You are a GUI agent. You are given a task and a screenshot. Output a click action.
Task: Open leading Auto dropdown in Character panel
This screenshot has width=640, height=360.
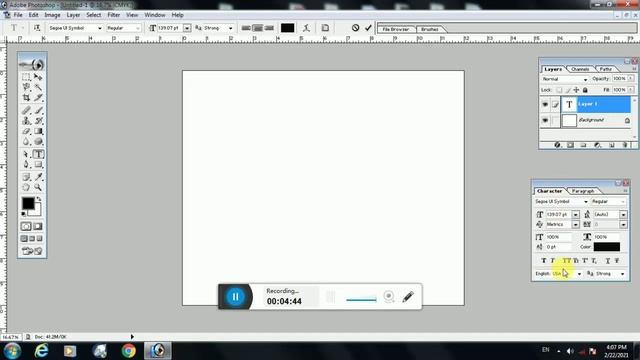click(x=623, y=214)
